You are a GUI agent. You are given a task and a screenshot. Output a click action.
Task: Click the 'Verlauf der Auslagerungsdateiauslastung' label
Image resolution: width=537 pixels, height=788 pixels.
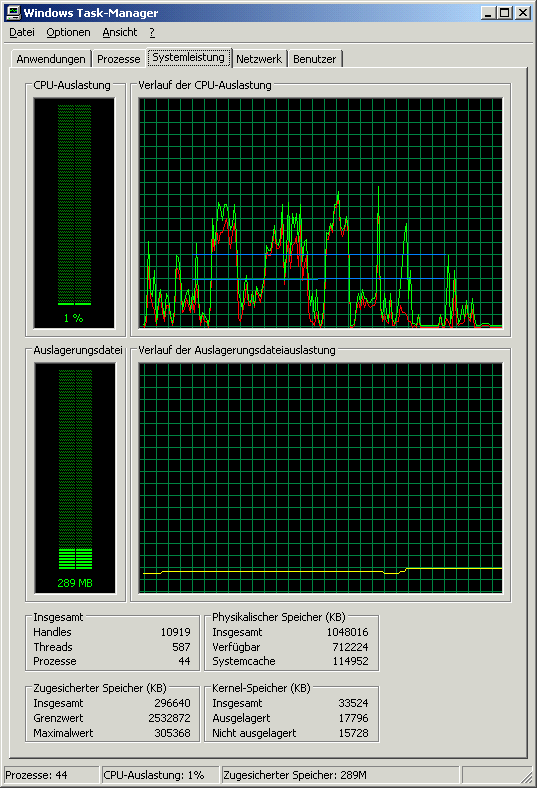pyautogui.click(x=237, y=350)
